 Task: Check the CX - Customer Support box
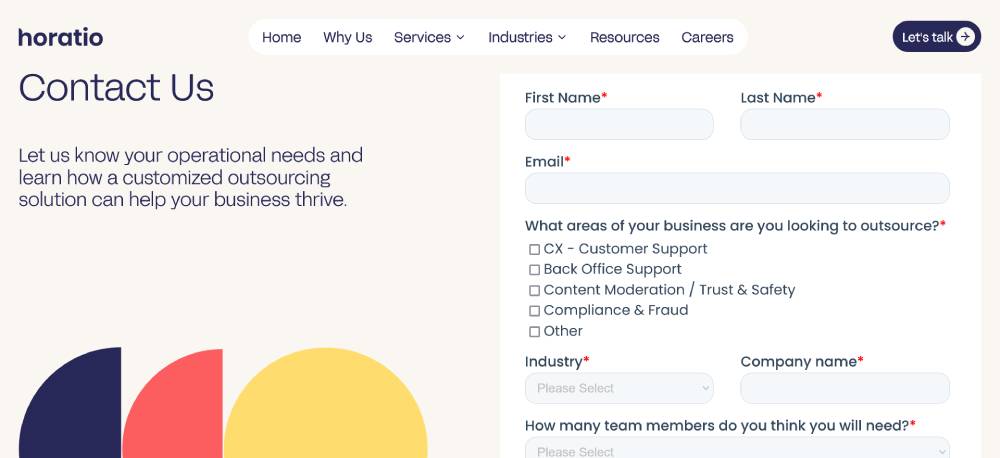coord(534,250)
